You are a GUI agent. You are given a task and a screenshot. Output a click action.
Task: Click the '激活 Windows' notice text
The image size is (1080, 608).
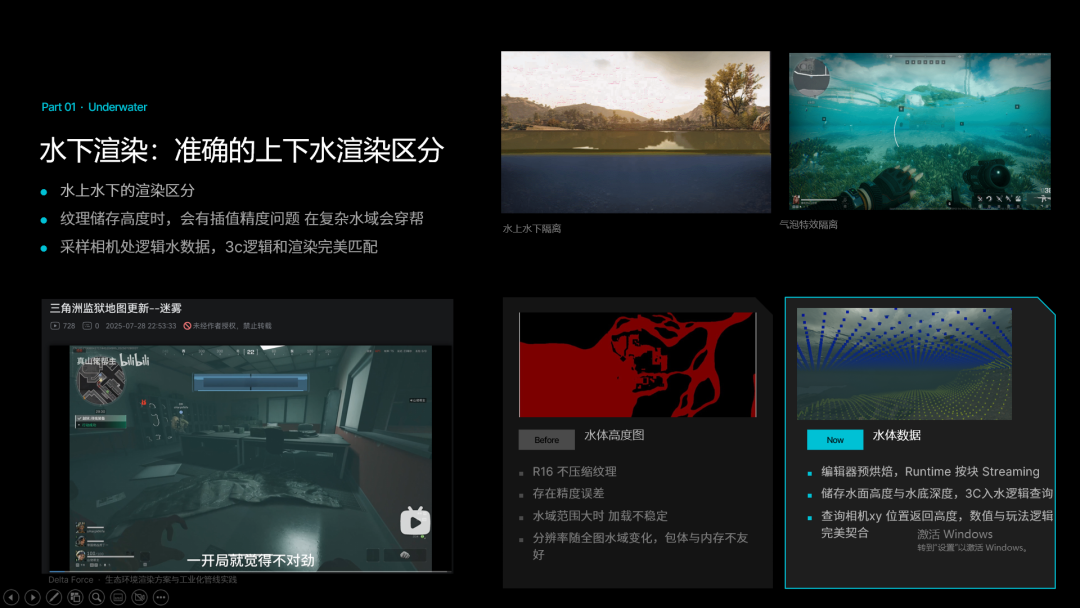(955, 534)
